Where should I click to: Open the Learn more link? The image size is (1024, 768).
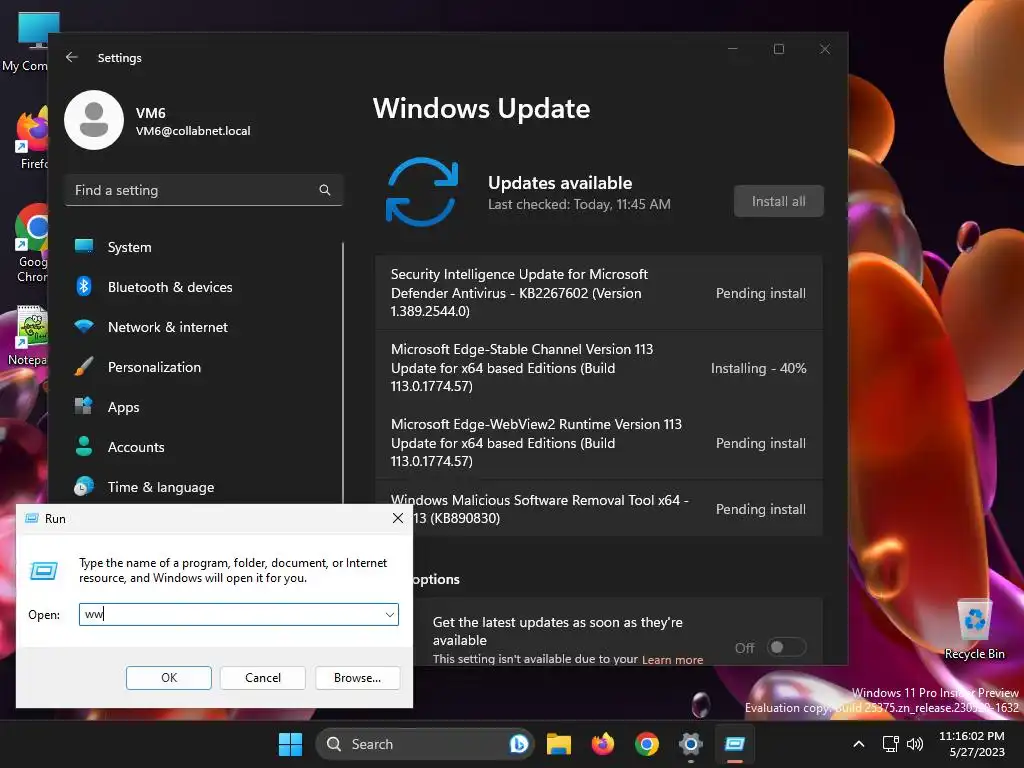pyautogui.click(x=672, y=660)
